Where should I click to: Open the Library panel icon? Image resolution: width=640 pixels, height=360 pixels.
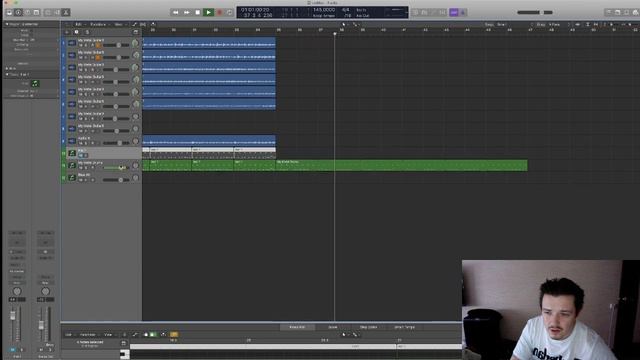pos(9,13)
